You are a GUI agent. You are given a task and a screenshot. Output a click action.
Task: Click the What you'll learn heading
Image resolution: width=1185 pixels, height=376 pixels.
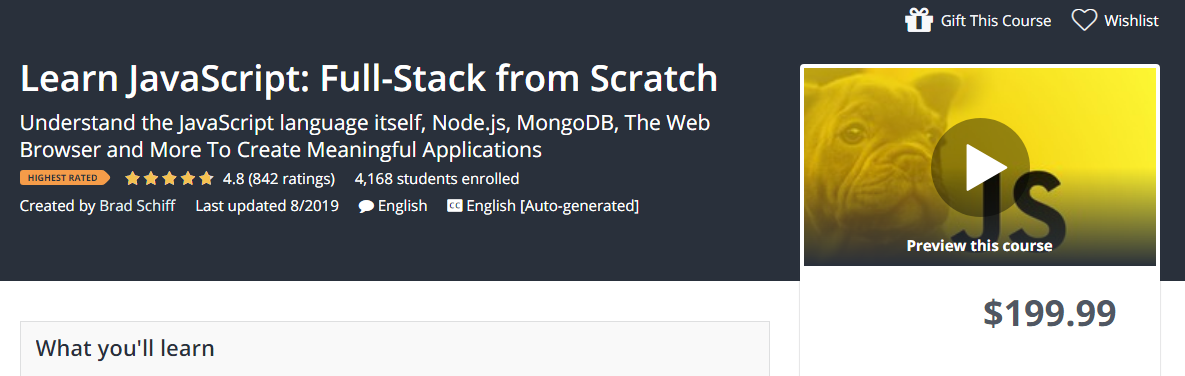click(x=125, y=348)
